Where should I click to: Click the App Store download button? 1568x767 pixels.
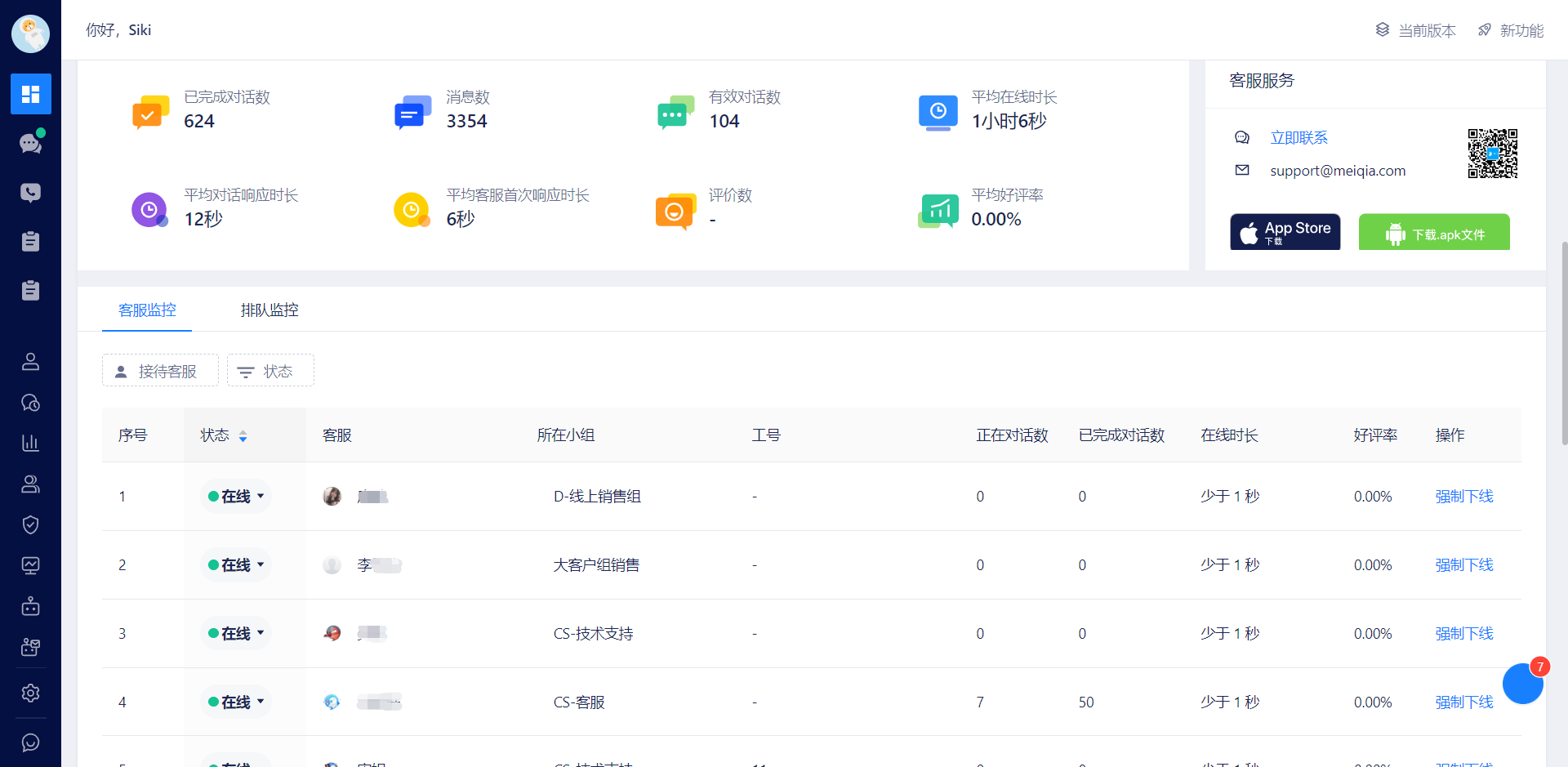click(1285, 232)
